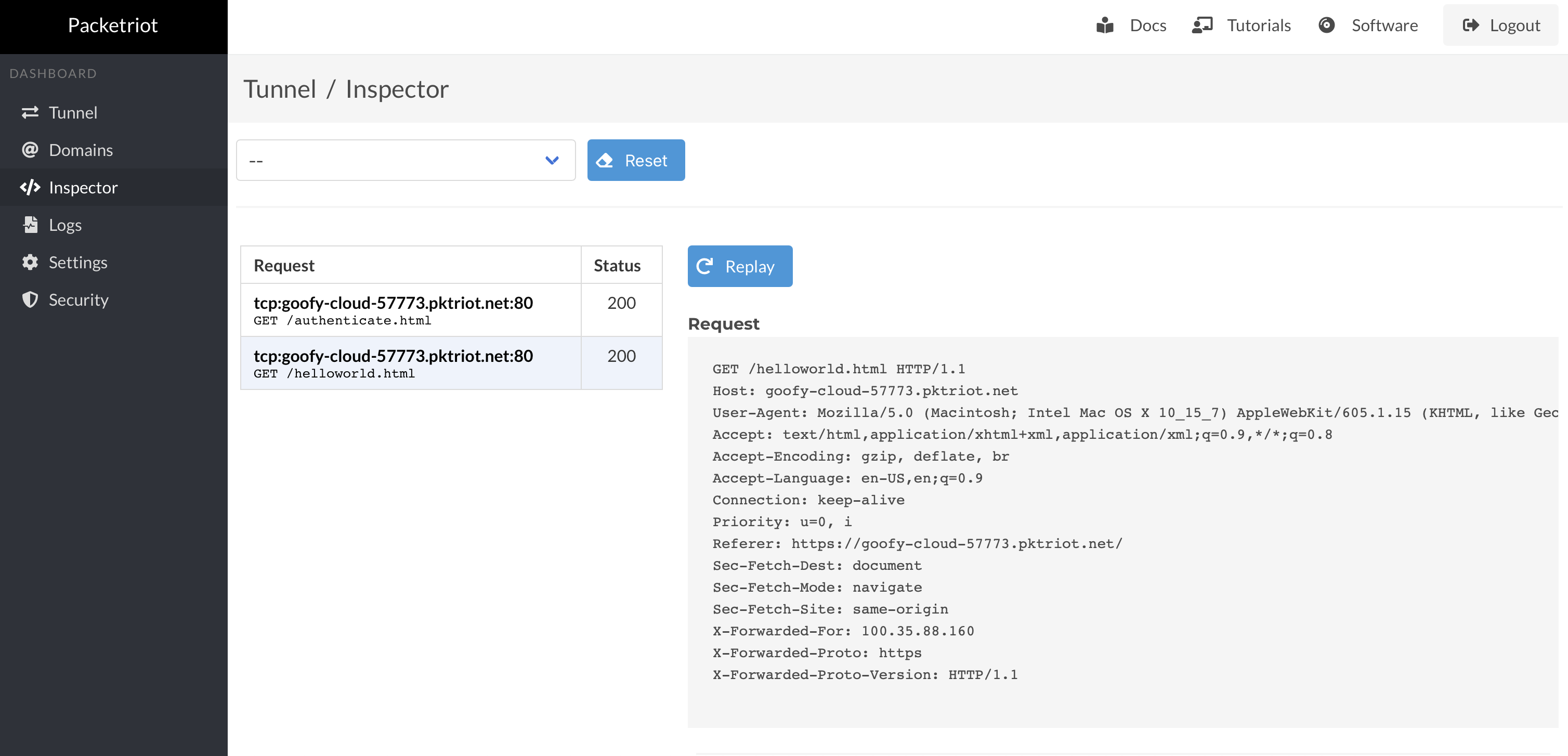Click the Domains at-sign icon
The width and height of the screenshot is (1568, 756).
pos(30,150)
